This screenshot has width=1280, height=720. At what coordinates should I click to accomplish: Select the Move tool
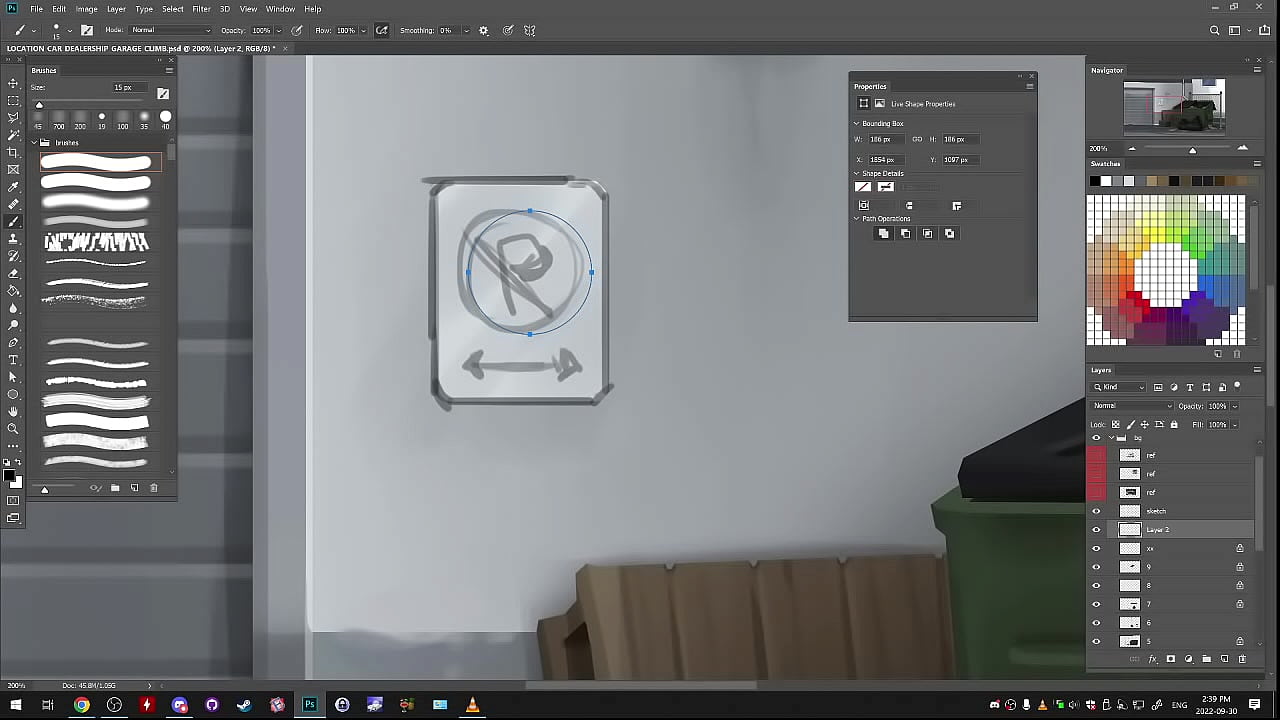[13, 84]
